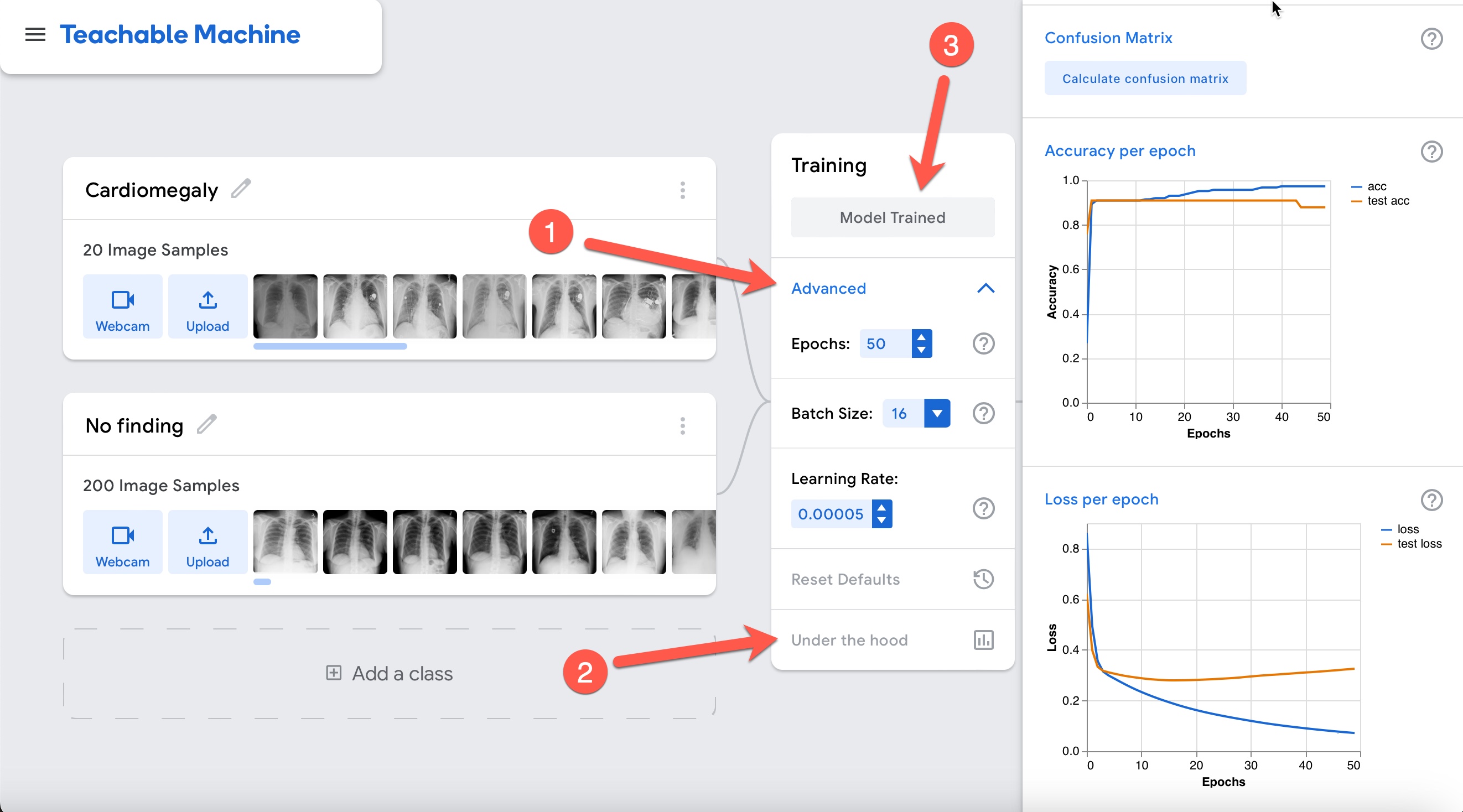The height and width of the screenshot is (812, 1463).
Task: Open the hamburger menu beside Teachable Machine
Action: coord(35,35)
